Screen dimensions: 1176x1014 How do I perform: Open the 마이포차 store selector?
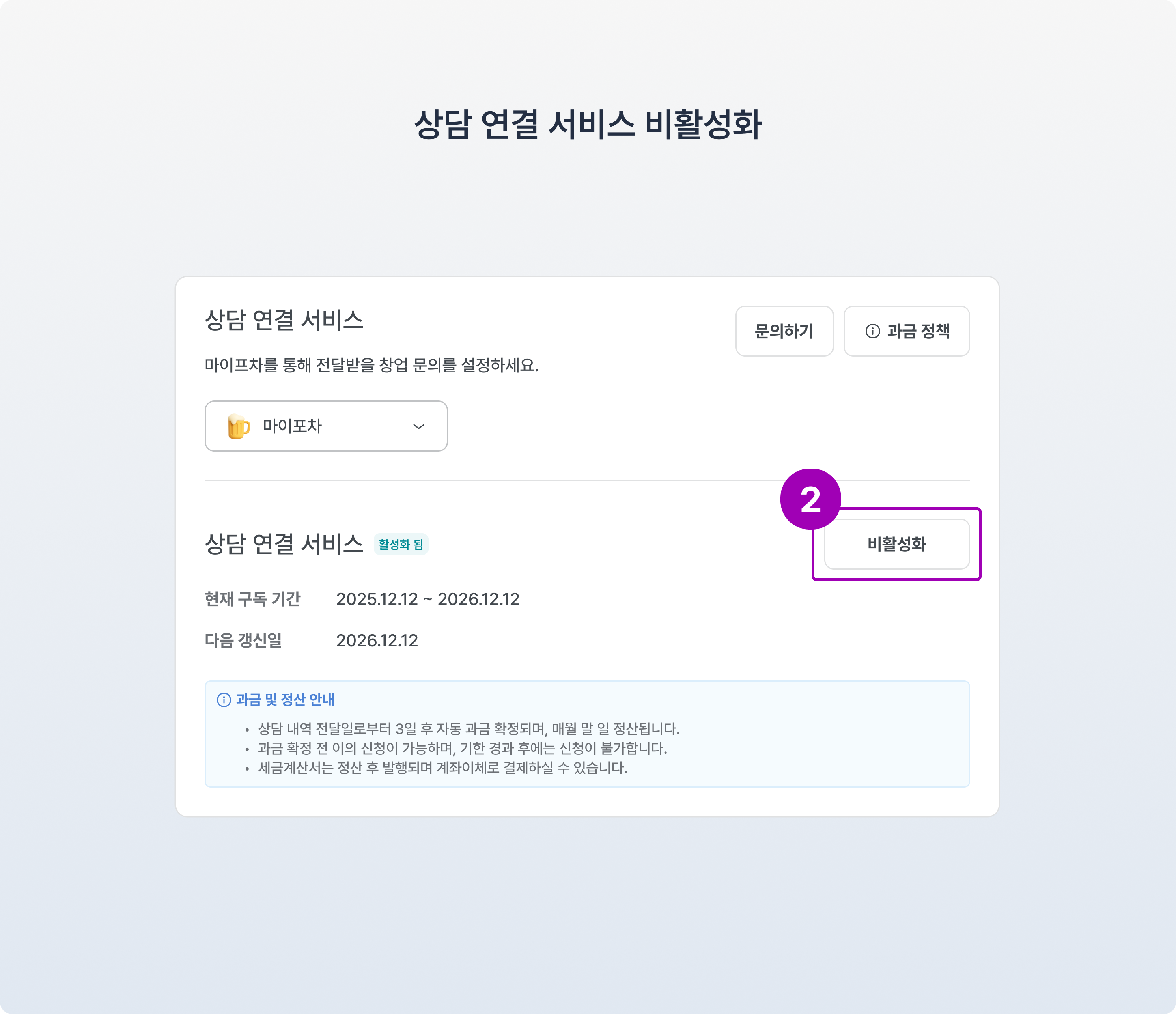(326, 426)
